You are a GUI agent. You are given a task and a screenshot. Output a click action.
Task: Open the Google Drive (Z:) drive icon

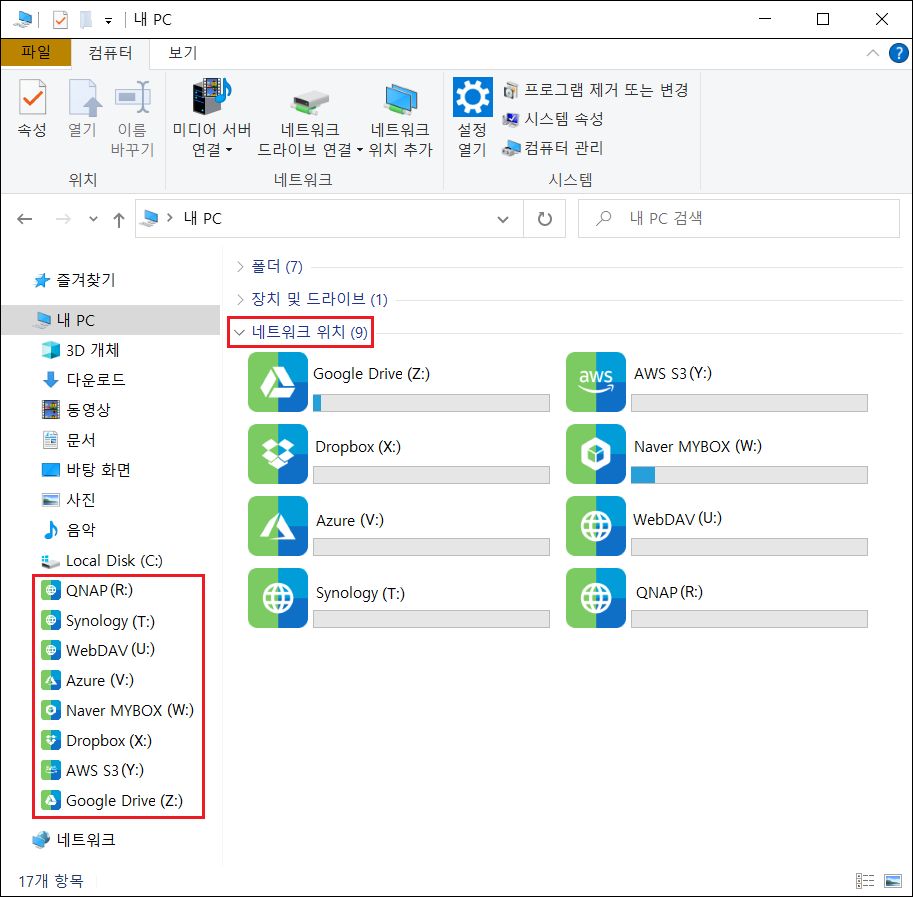[278, 382]
